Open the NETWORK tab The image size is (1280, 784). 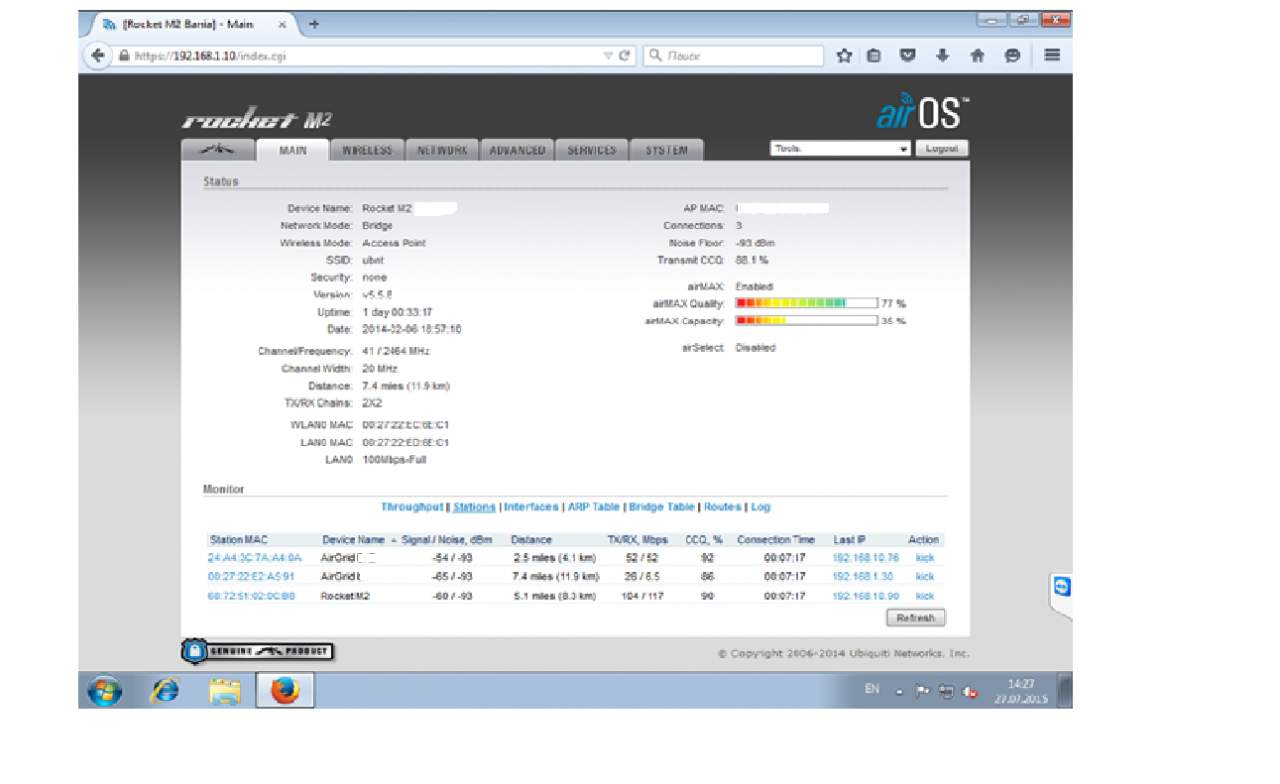pos(442,150)
